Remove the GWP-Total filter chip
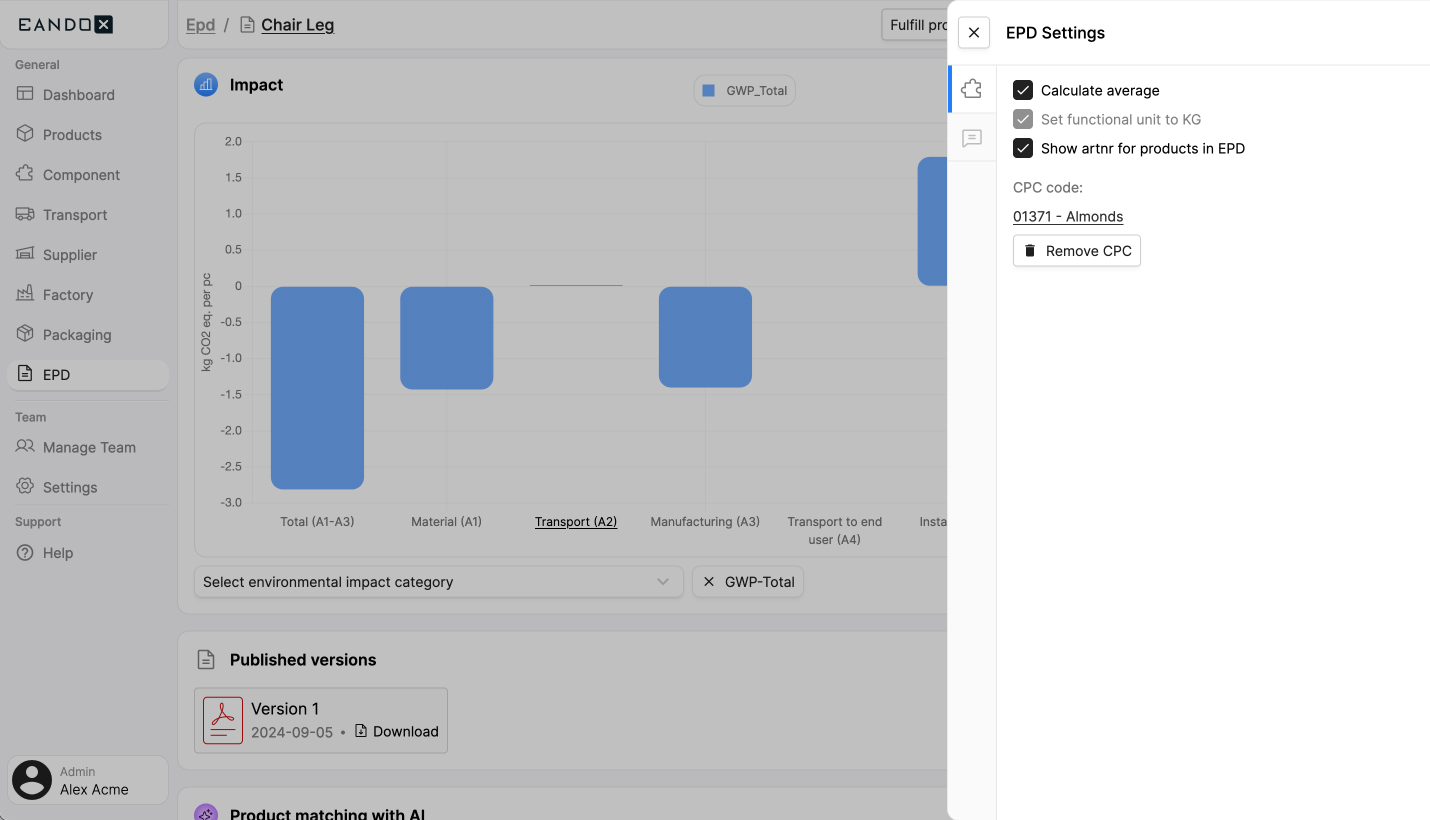The height and width of the screenshot is (820, 1430). click(x=710, y=581)
